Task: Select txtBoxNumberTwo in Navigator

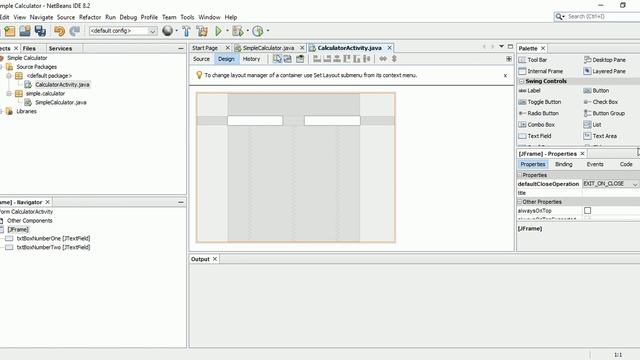Action: (53, 247)
